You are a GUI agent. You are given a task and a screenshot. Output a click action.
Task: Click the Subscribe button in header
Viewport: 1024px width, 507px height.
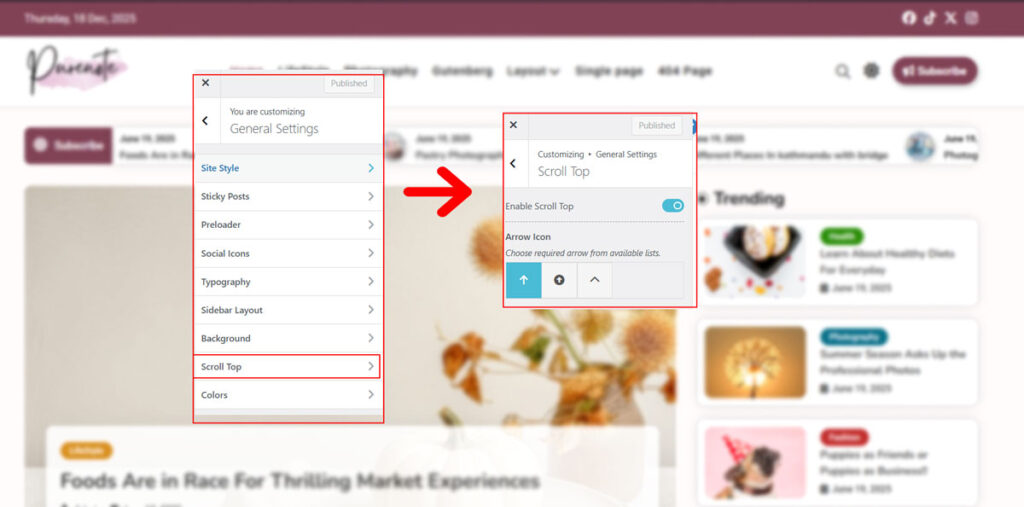935,71
